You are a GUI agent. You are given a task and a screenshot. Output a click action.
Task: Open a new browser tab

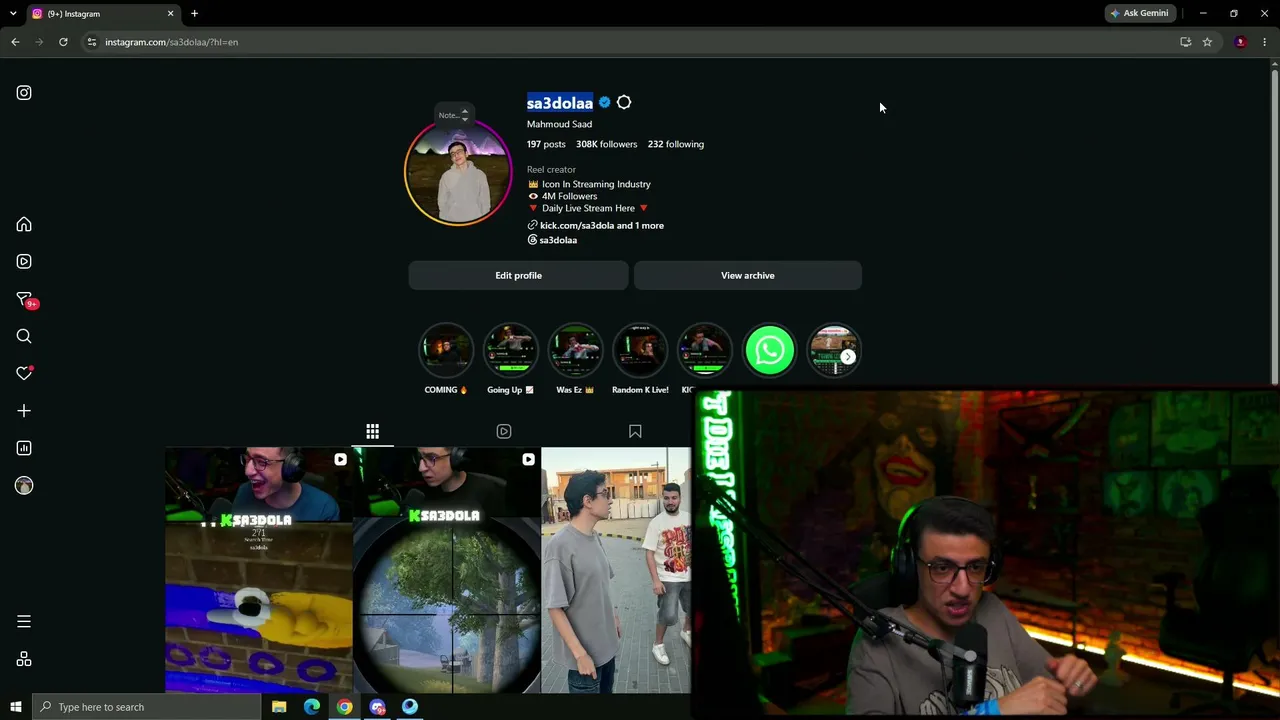coord(194,14)
